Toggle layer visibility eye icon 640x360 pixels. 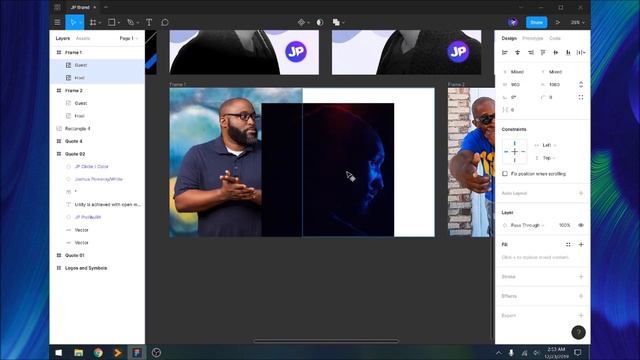click(581, 225)
